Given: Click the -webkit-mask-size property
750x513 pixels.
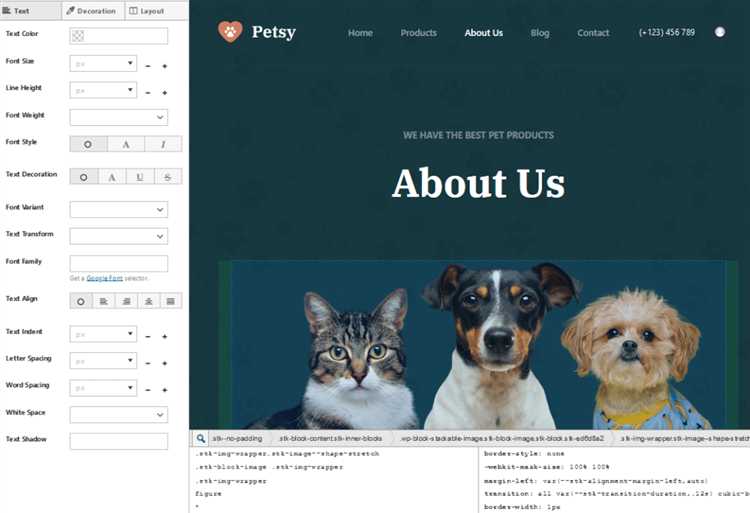Looking at the screenshot, I should (547, 467).
